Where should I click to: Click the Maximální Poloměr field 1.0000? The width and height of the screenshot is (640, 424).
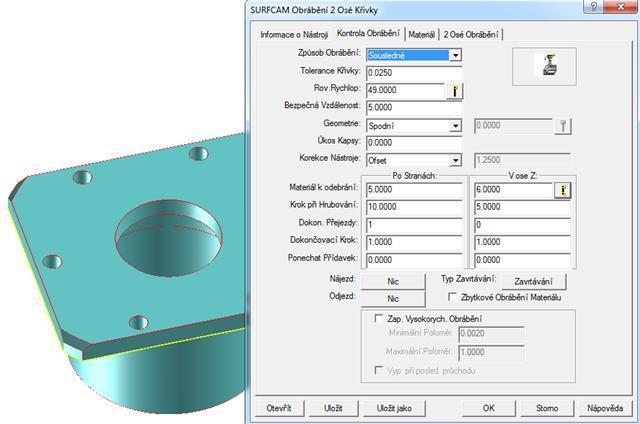[491, 352]
